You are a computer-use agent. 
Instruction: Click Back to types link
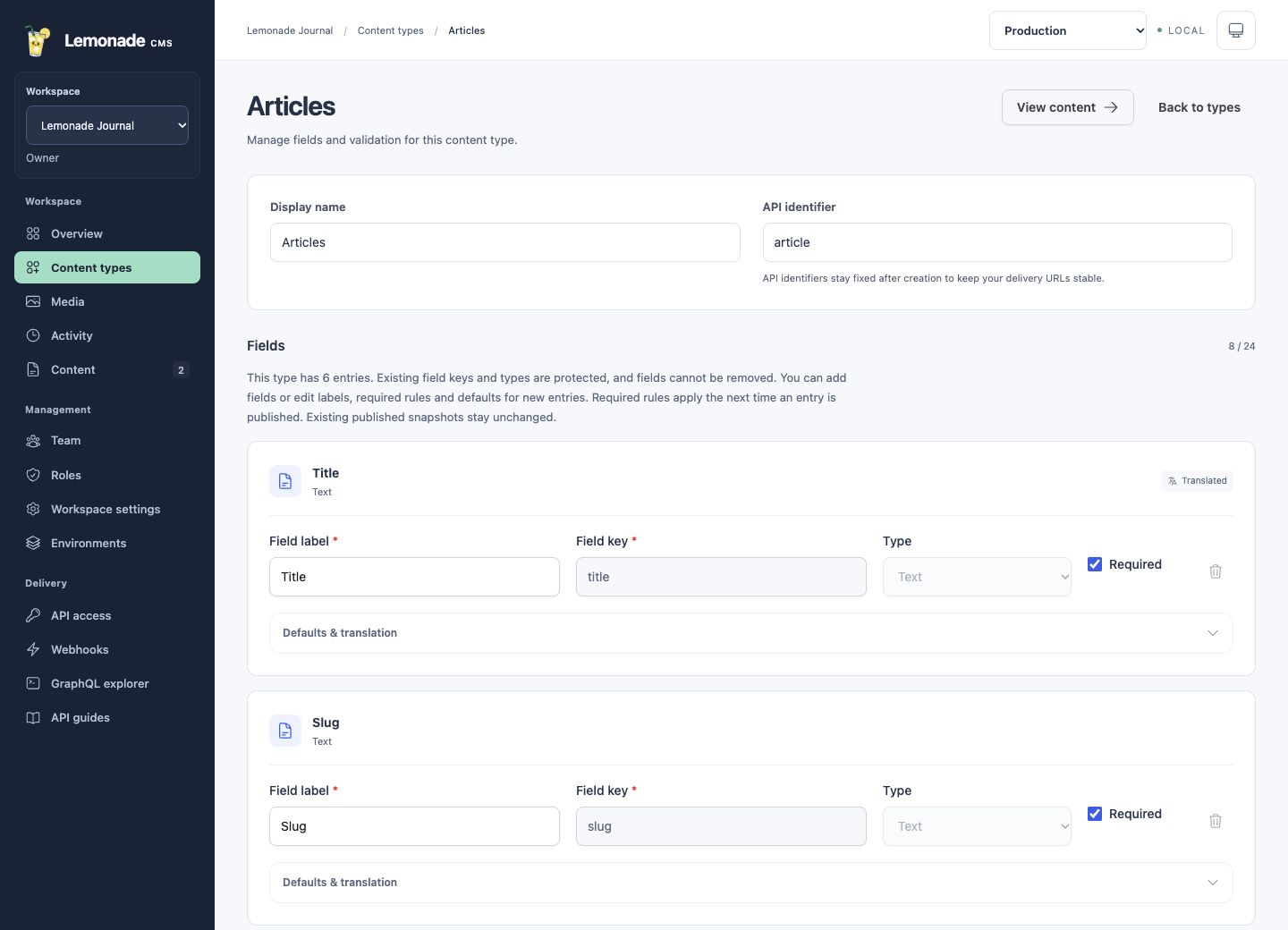coord(1199,107)
